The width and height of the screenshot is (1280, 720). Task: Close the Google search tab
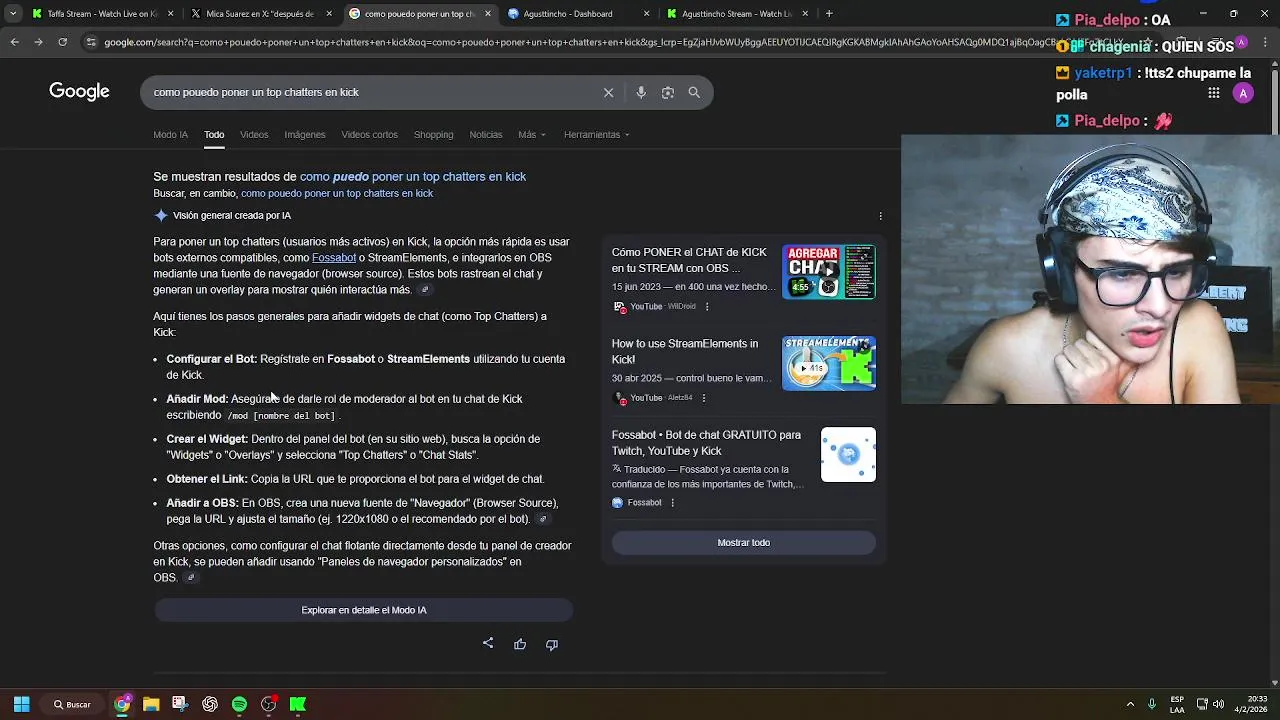click(x=488, y=14)
